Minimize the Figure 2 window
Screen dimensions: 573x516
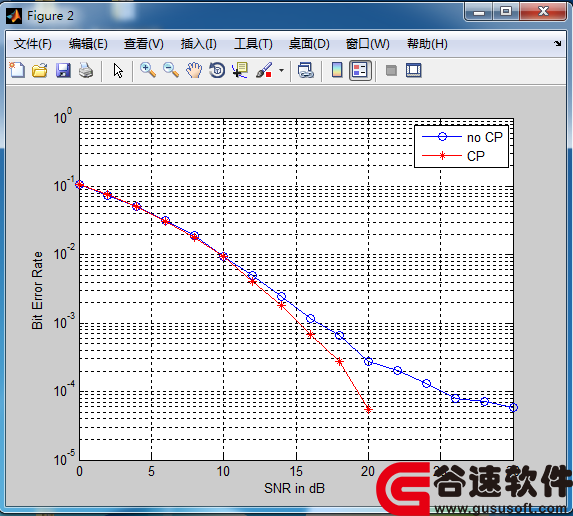(x=479, y=12)
